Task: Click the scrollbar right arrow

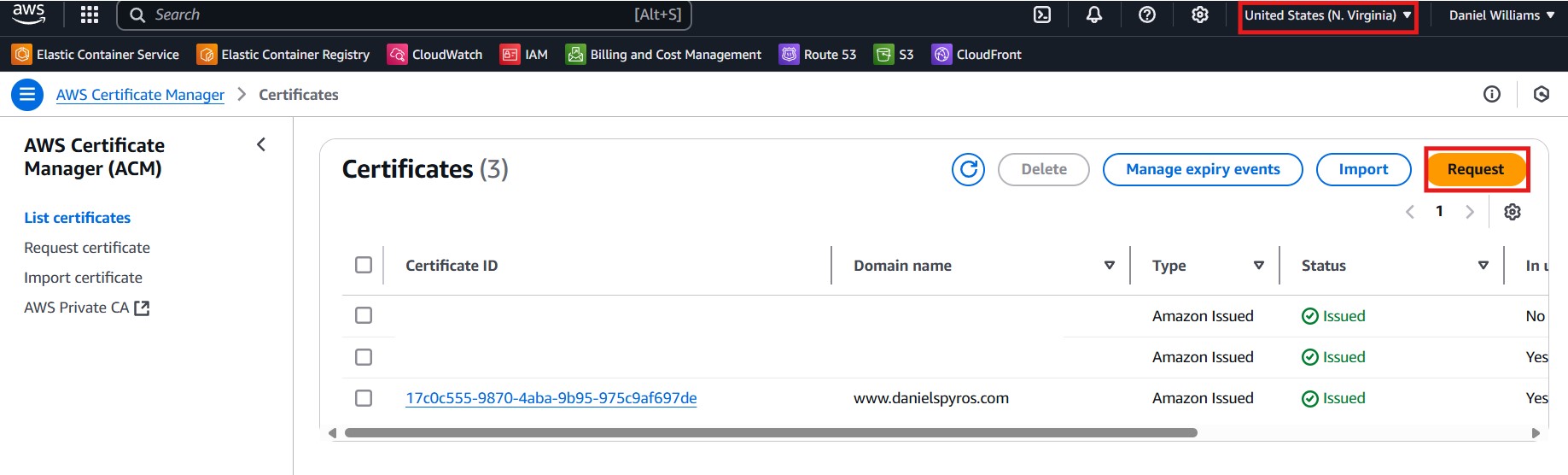Action: [1536, 433]
